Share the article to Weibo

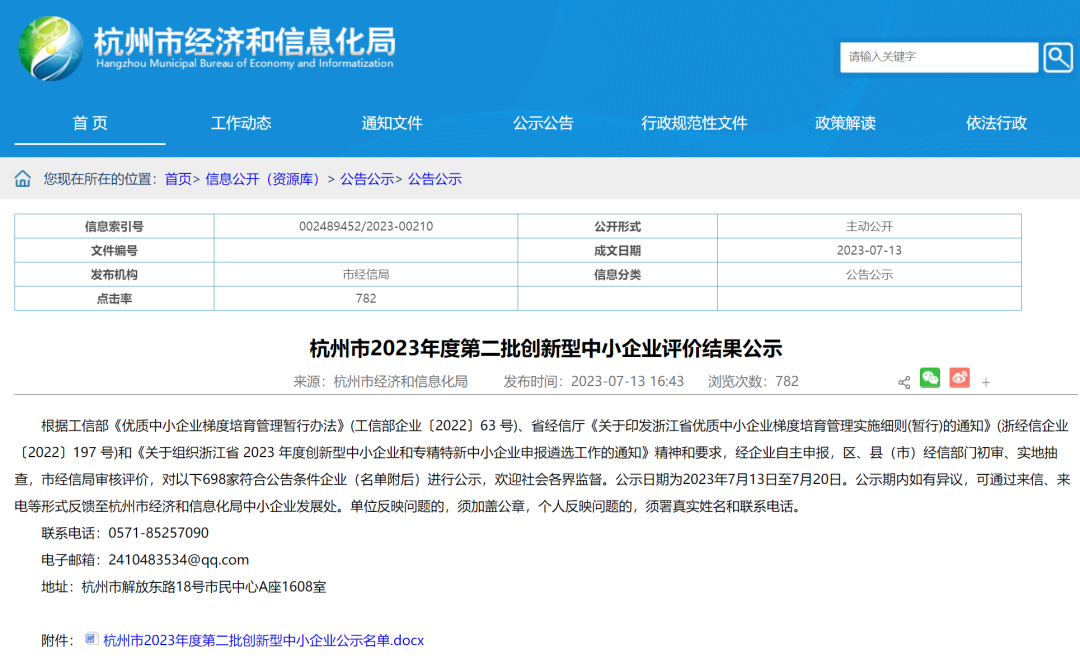point(958,379)
